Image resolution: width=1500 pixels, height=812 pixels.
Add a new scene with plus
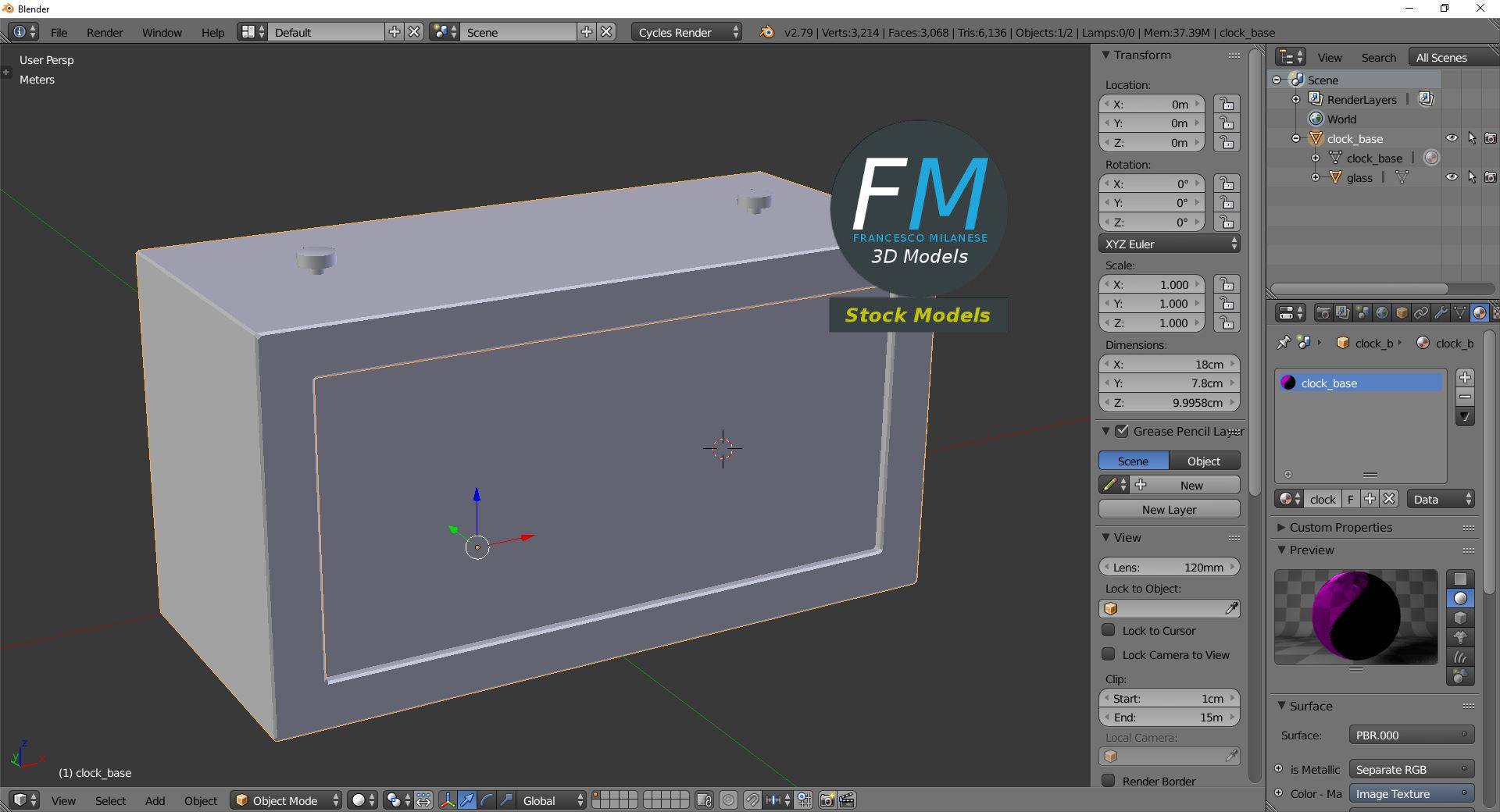(587, 32)
